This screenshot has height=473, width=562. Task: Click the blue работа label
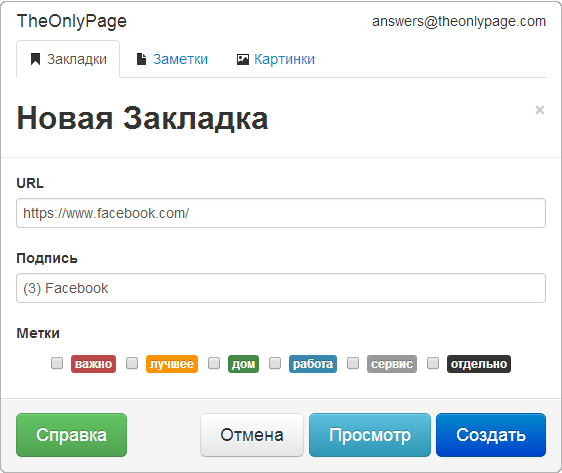313,364
